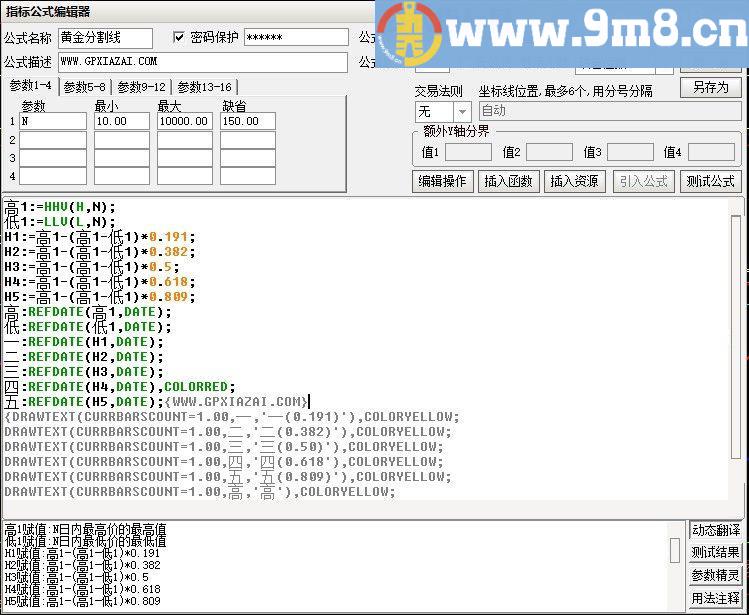Switch to the 参数9-12 tab

[x=141, y=87]
